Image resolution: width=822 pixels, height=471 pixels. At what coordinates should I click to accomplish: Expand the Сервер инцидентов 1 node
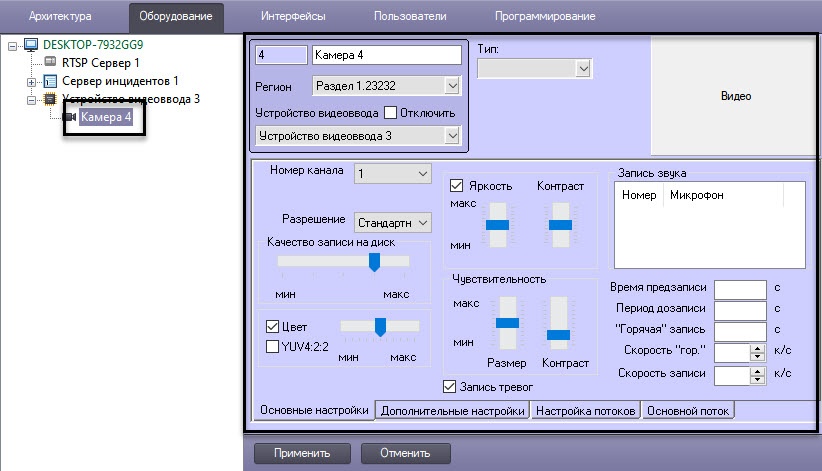[x=32, y=80]
